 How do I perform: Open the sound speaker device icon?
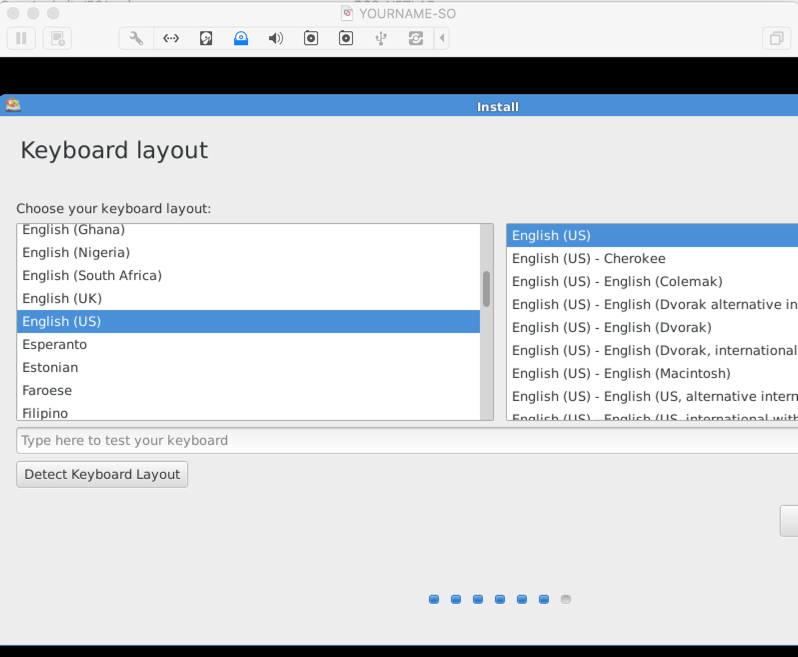(x=276, y=38)
